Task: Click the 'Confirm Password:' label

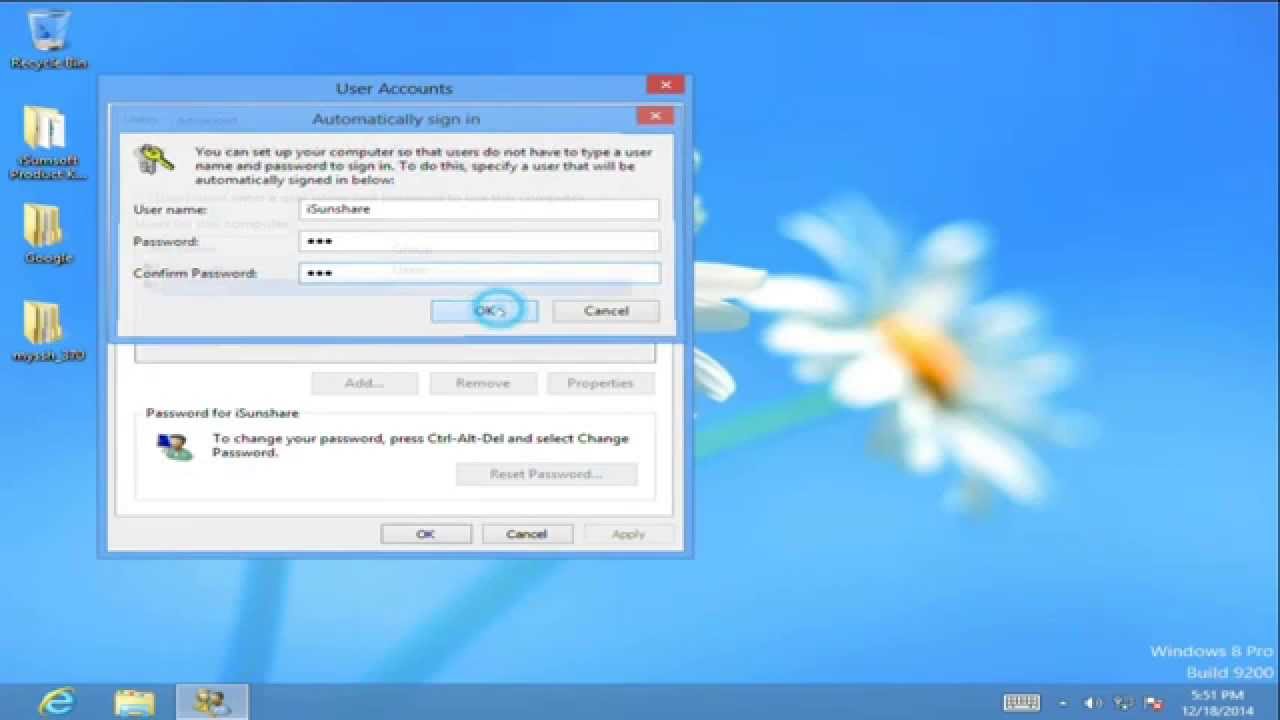Action: point(195,273)
